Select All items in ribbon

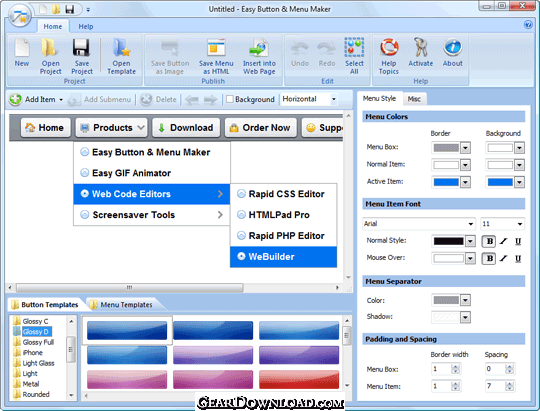point(354,56)
